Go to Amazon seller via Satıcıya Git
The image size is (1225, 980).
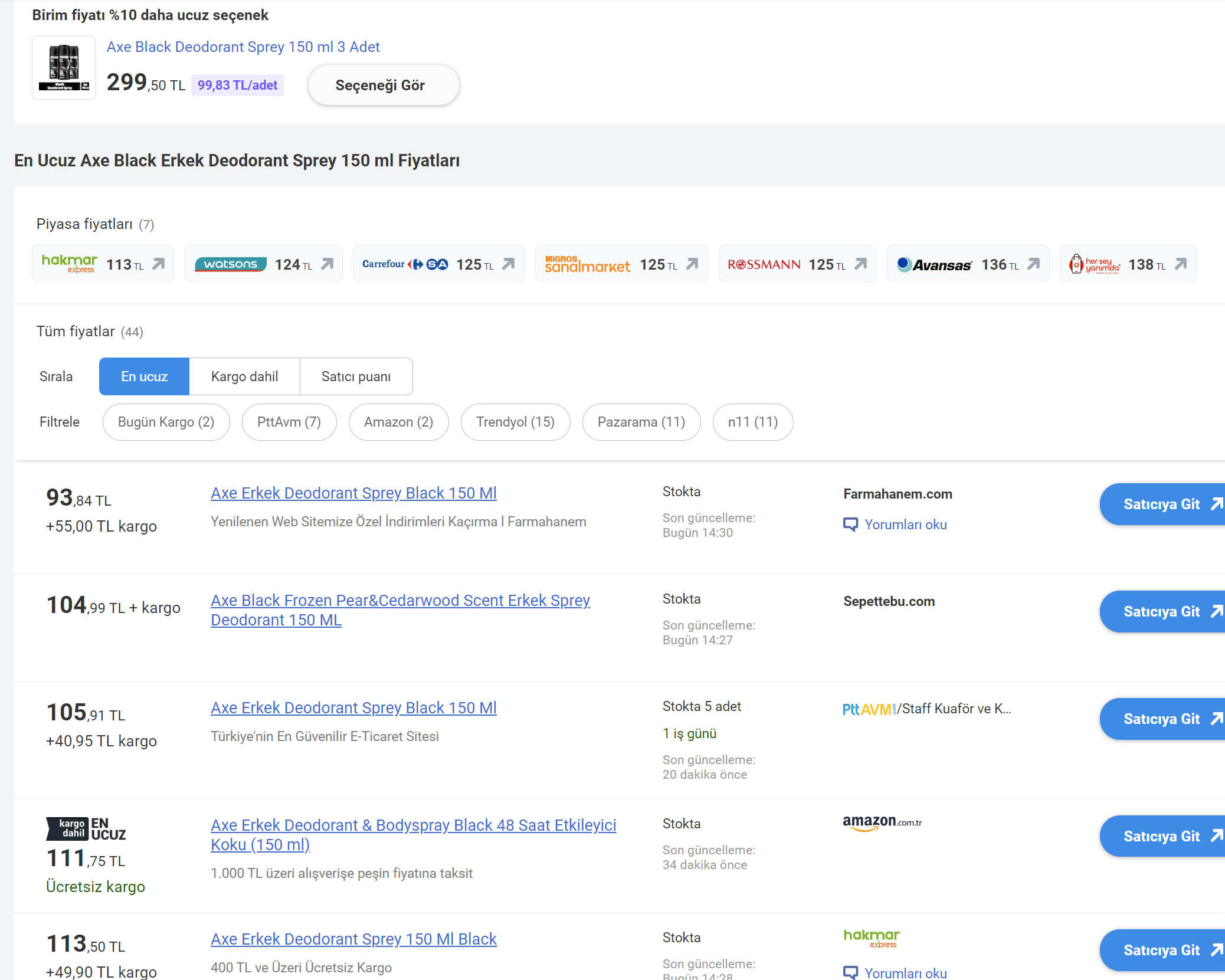click(1162, 837)
